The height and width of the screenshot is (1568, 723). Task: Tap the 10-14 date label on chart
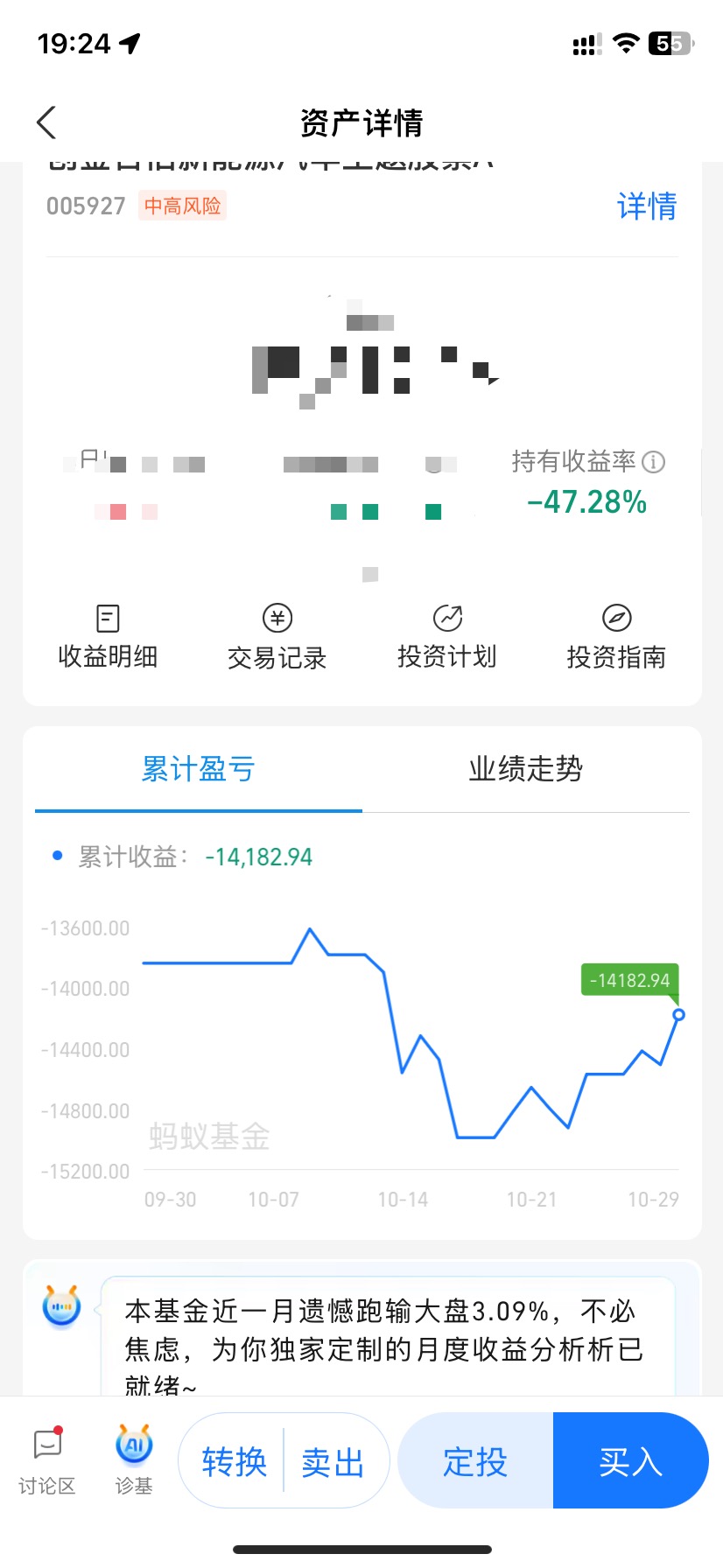click(x=403, y=1200)
